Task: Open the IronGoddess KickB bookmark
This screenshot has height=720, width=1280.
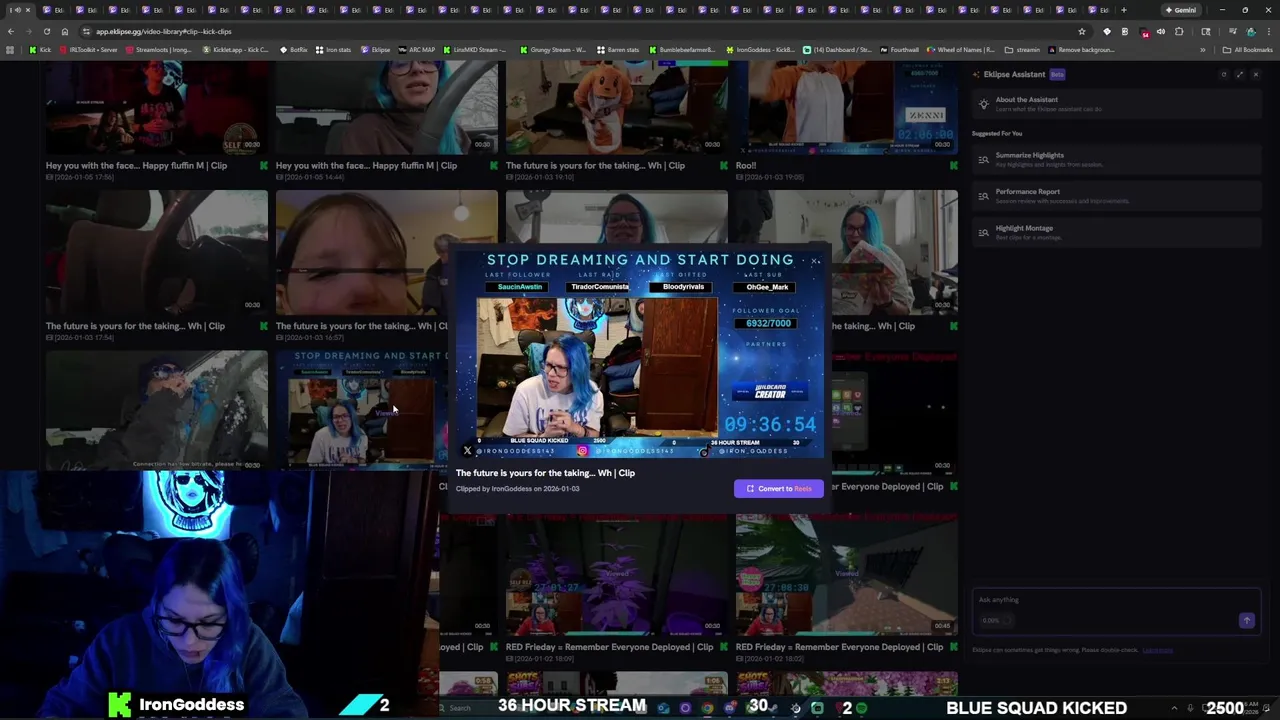Action: point(760,49)
